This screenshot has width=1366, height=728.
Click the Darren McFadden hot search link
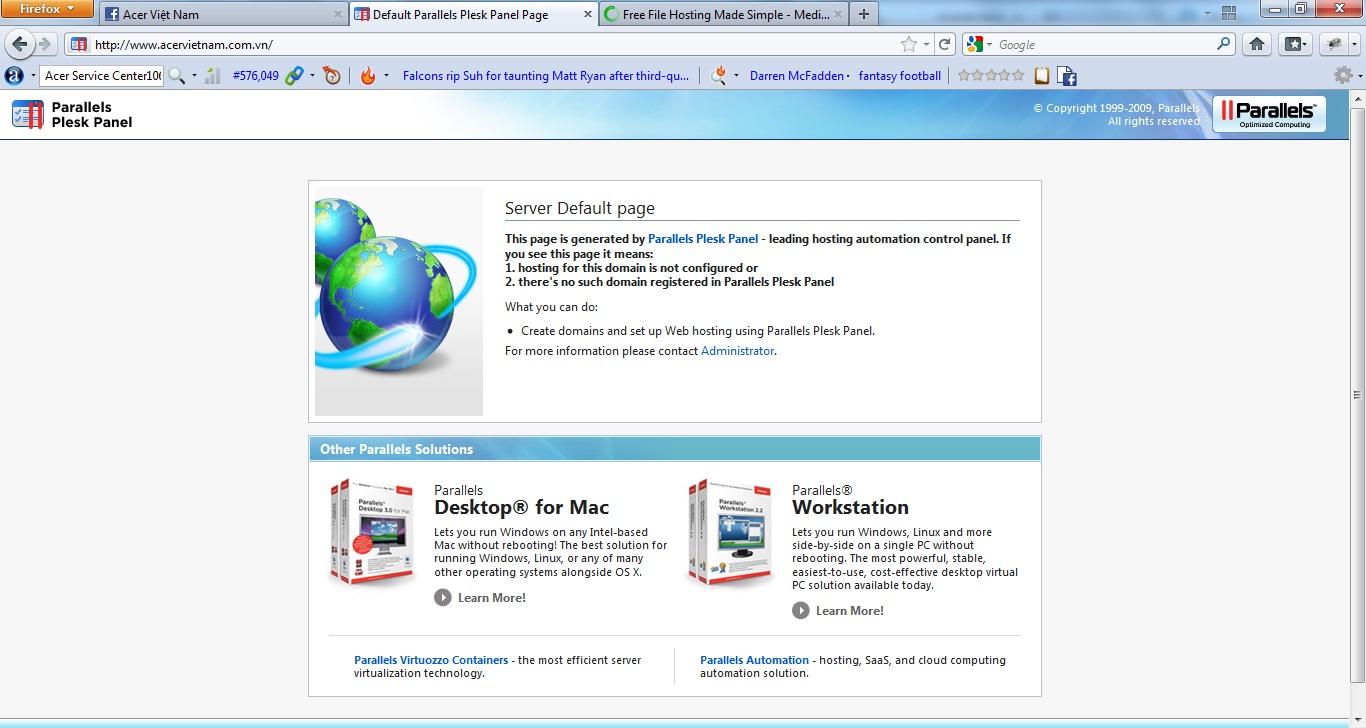click(x=797, y=76)
